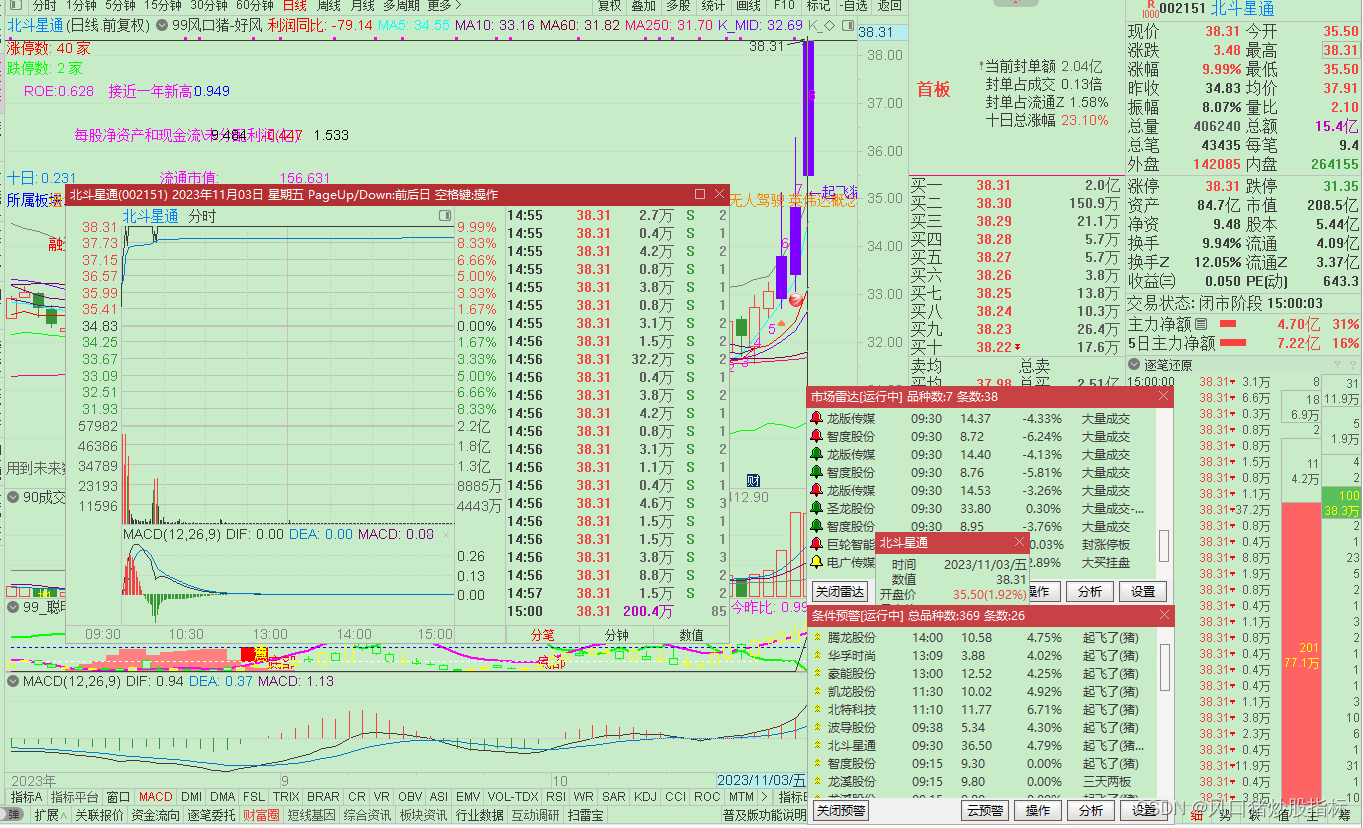Switch chart to 分时 period
Screen dimensions: 1363x828
tap(45, 6)
